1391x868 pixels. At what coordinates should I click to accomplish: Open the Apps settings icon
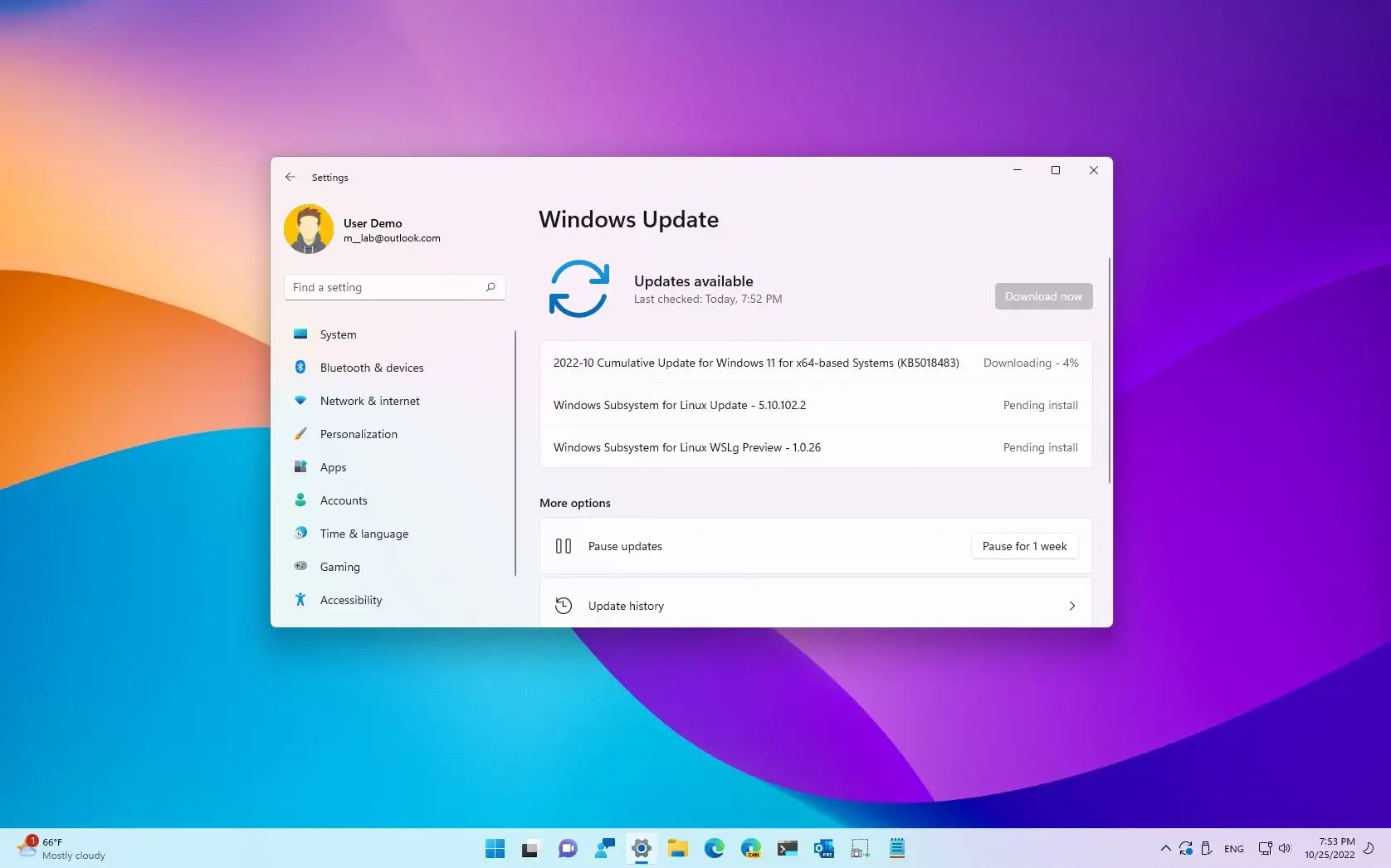(300, 467)
